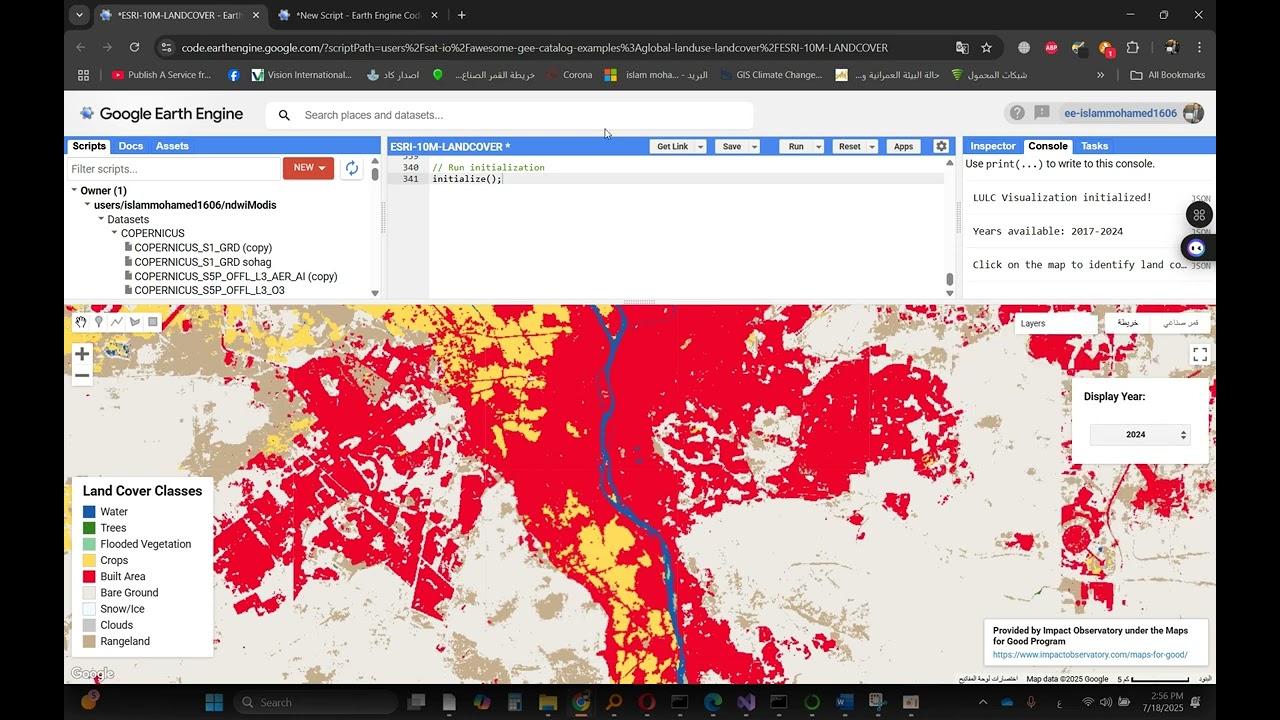This screenshot has width=1280, height=720.
Task: Collapse the COPERNICUS folder
Action: pyautogui.click(x=115, y=233)
